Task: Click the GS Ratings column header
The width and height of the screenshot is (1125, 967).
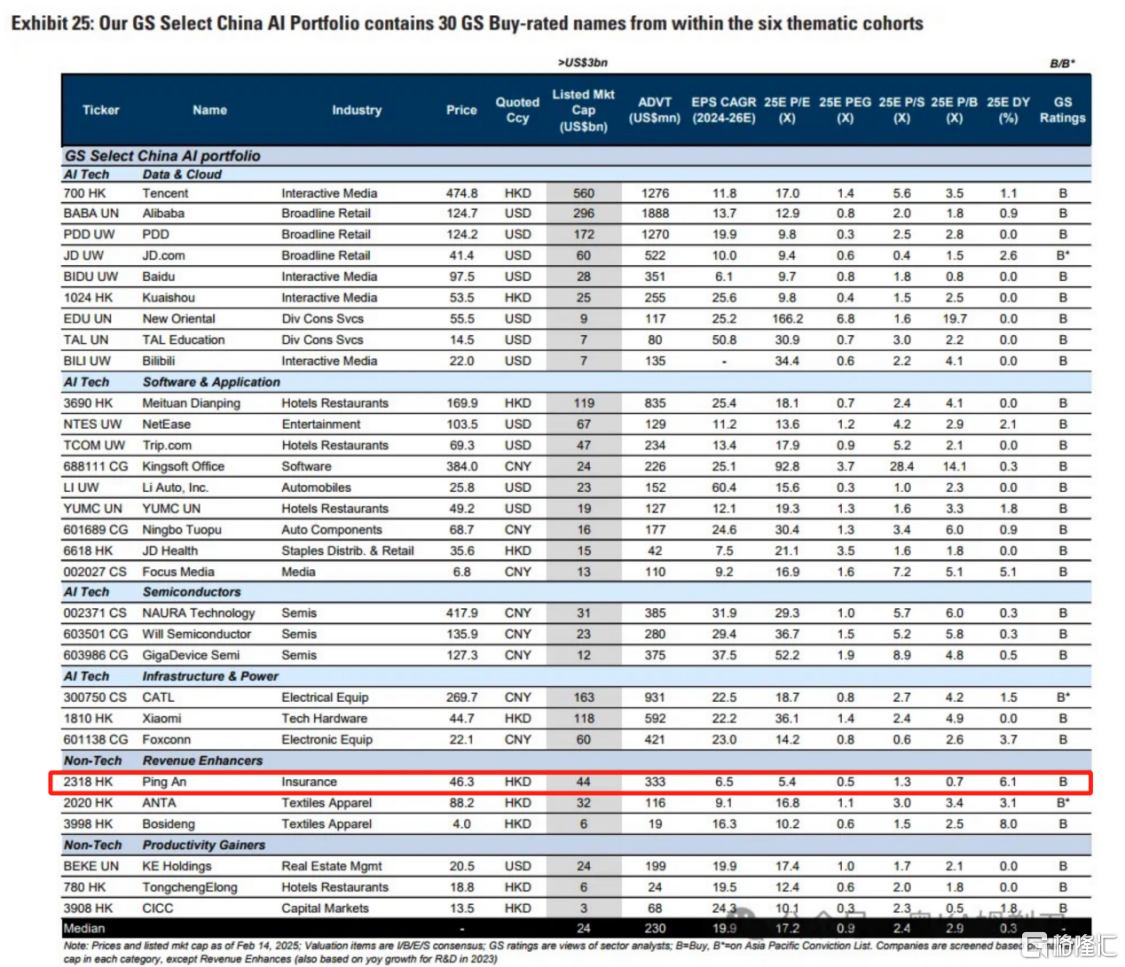Action: pyautogui.click(x=1062, y=110)
